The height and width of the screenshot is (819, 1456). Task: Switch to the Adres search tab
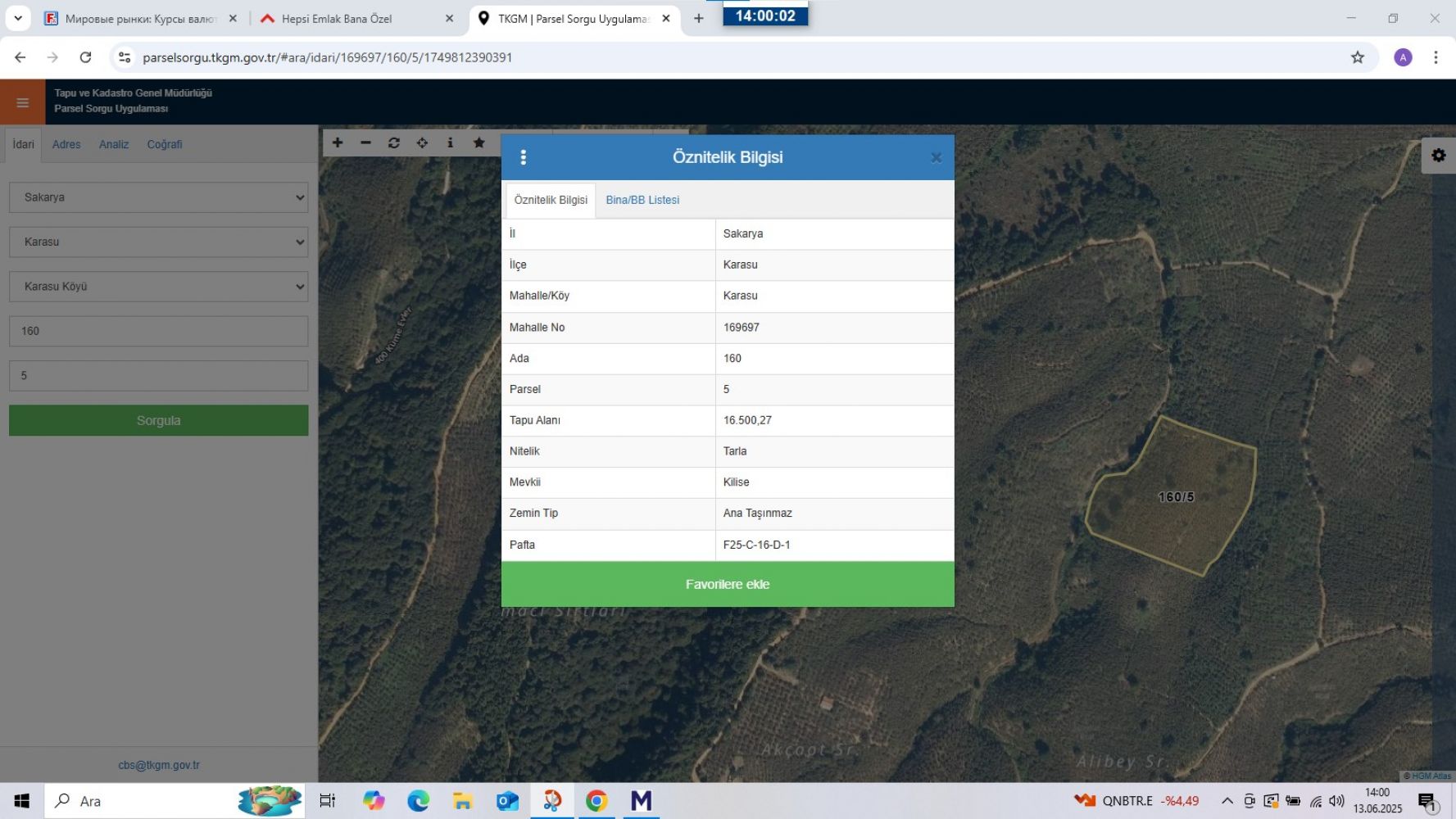[x=66, y=144]
